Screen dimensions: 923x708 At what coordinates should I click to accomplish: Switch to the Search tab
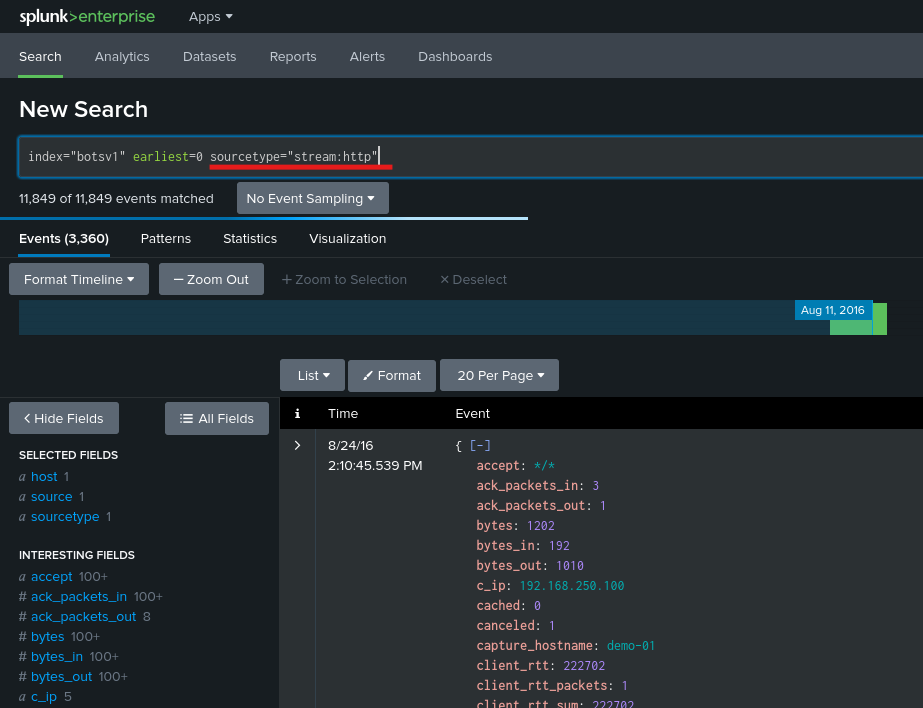(x=40, y=56)
